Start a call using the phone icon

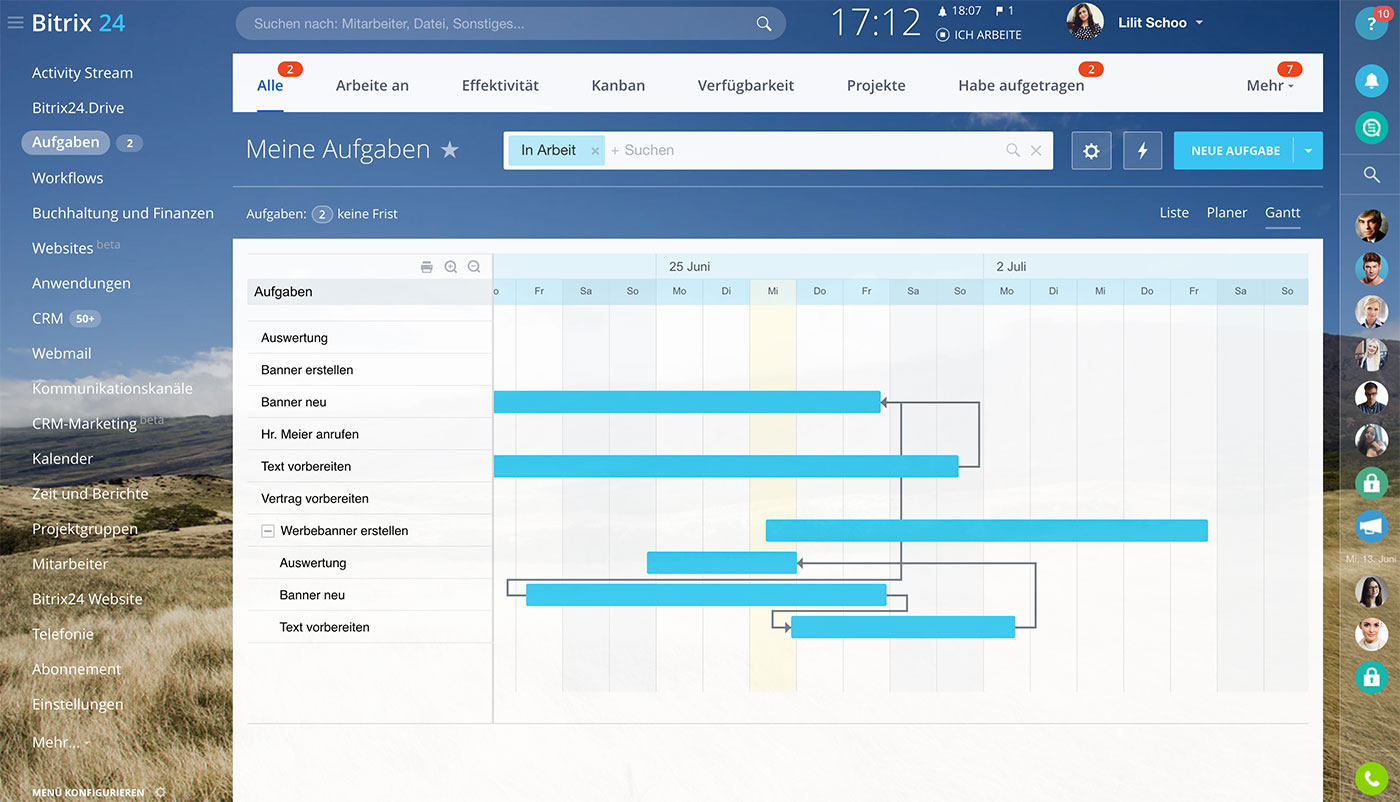(x=1371, y=778)
